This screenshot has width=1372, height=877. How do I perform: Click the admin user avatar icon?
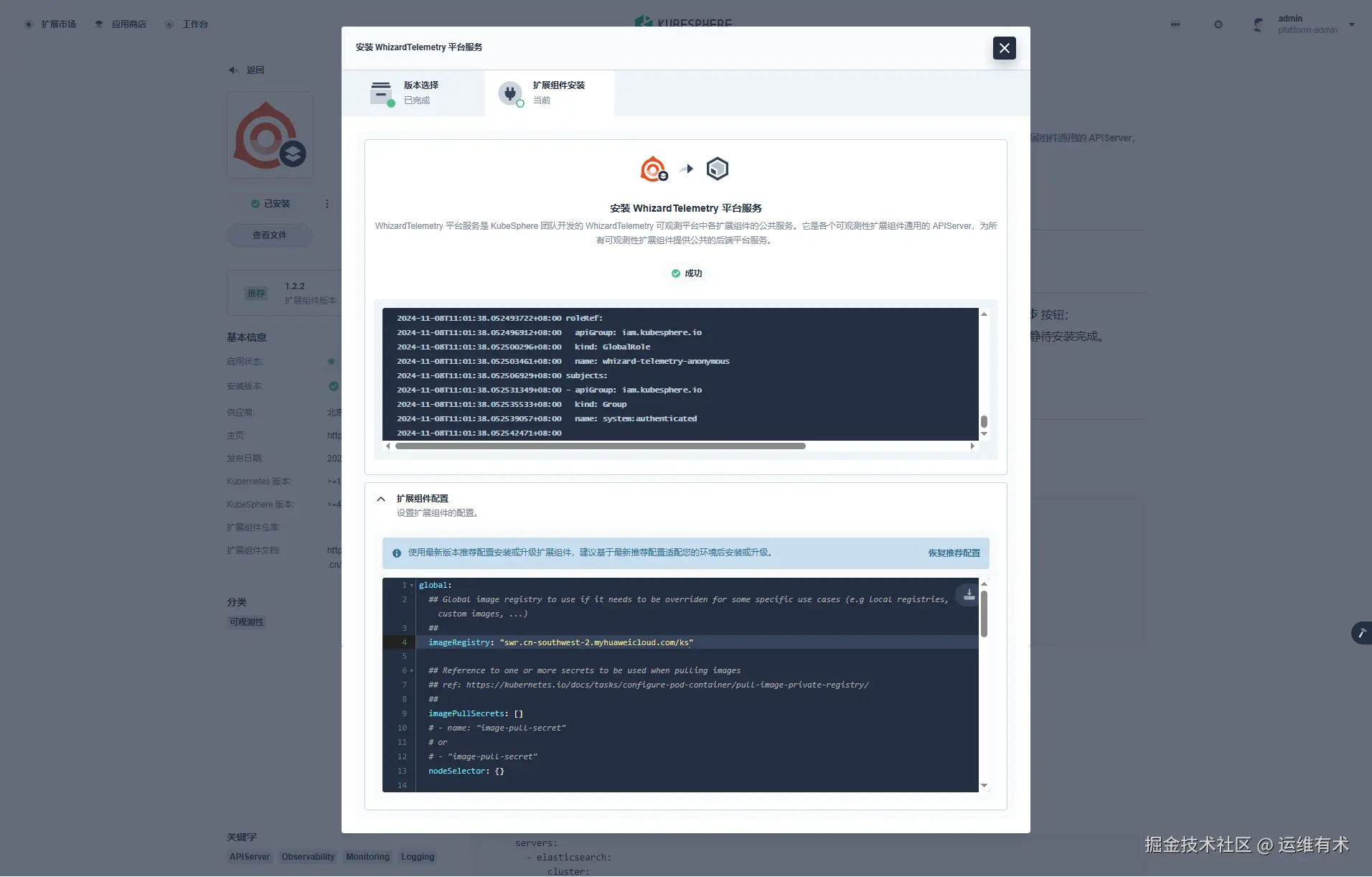1258,24
